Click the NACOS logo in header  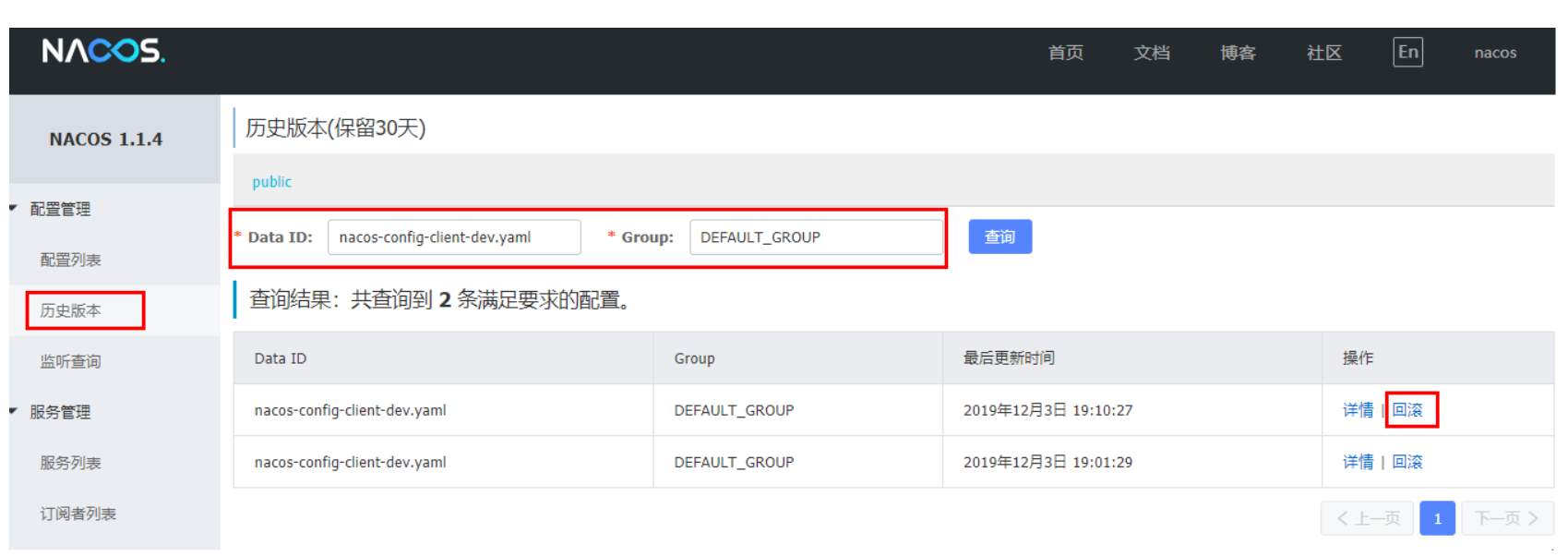(x=103, y=50)
